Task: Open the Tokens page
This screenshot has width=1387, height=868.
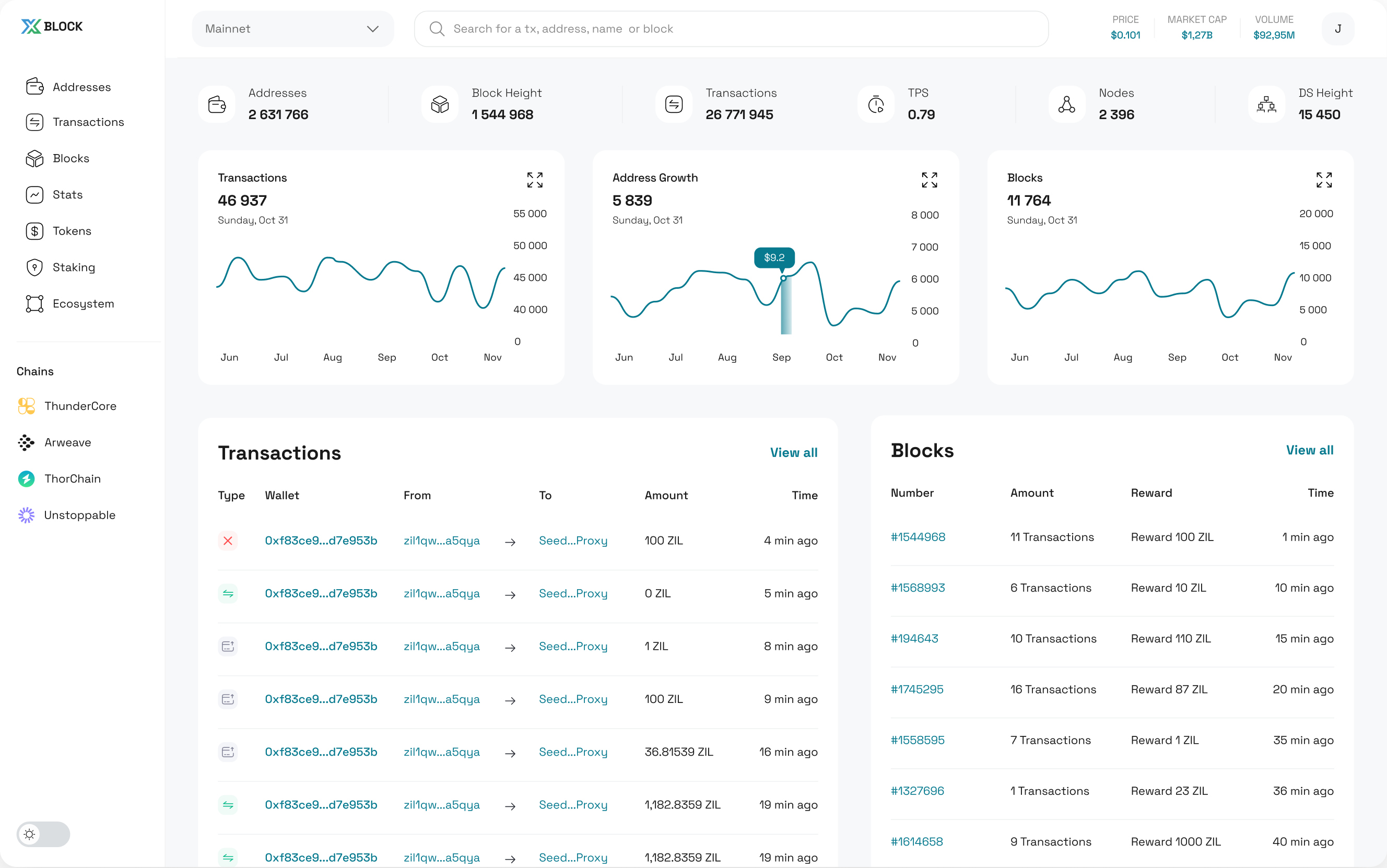Action: (x=58, y=231)
